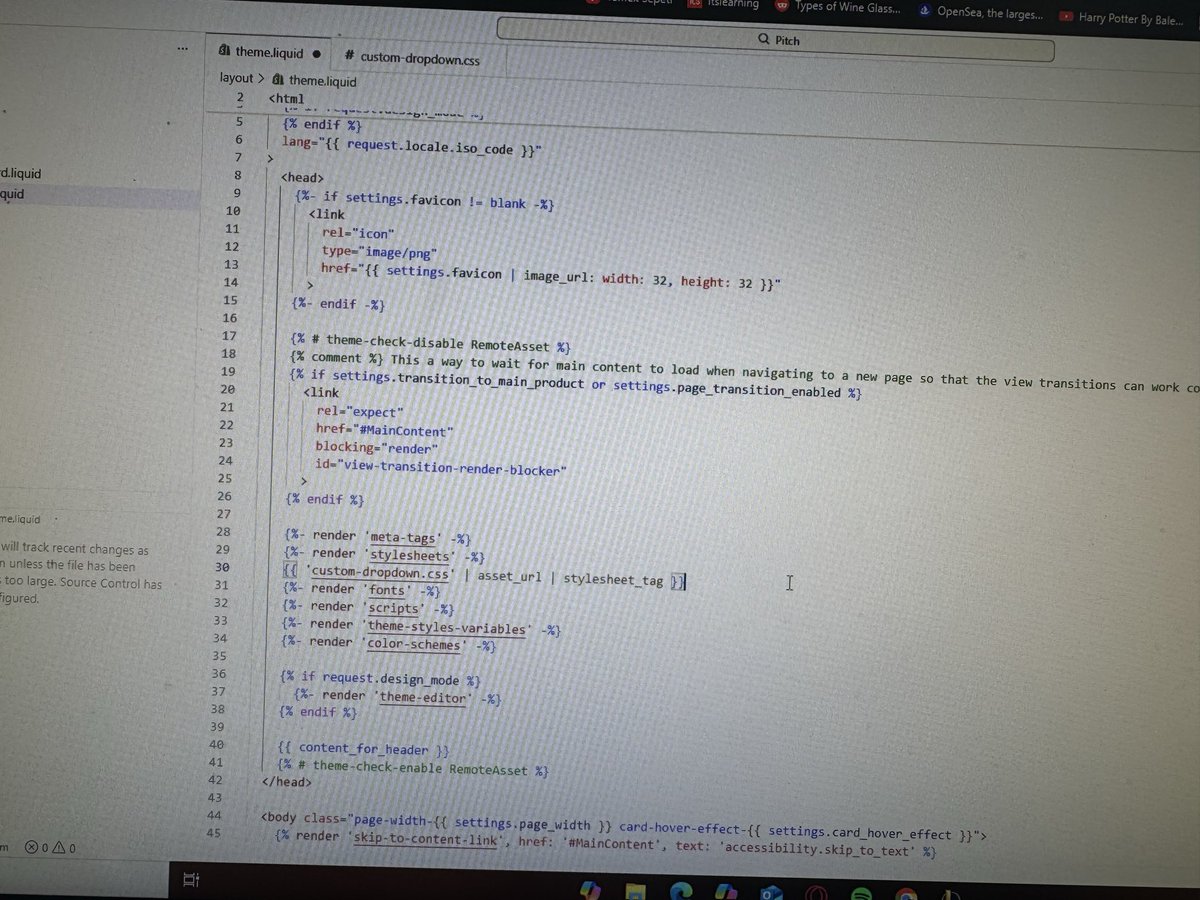
Task: Click the <body class= tag on line 44
Action: (x=304, y=818)
